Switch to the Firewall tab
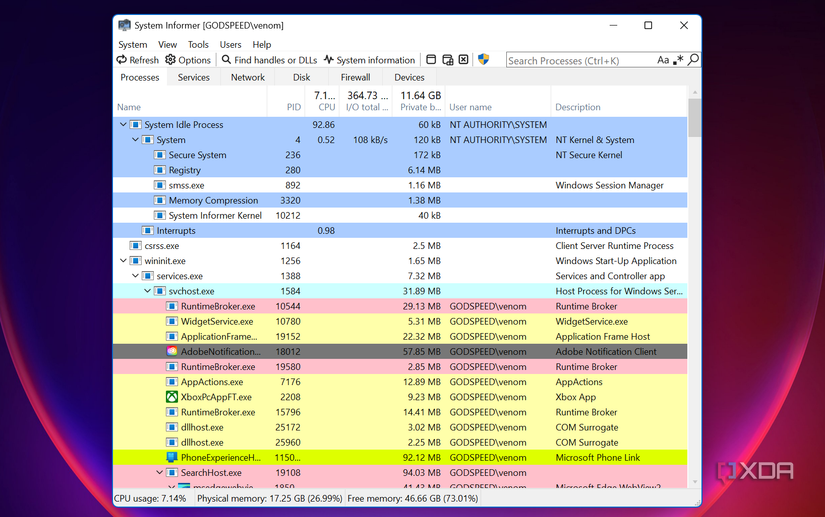This screenshot has height=517, width=825. pos(355,77)
